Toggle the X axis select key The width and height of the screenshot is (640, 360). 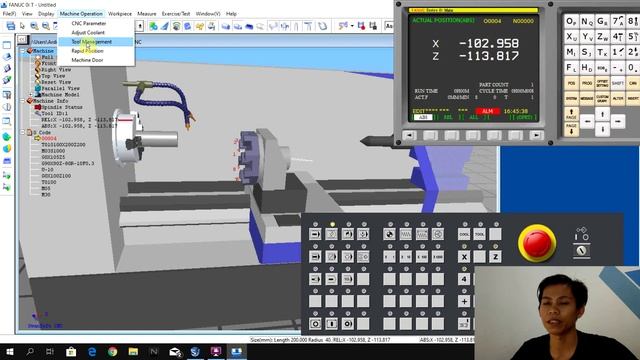tap(464, 257)
